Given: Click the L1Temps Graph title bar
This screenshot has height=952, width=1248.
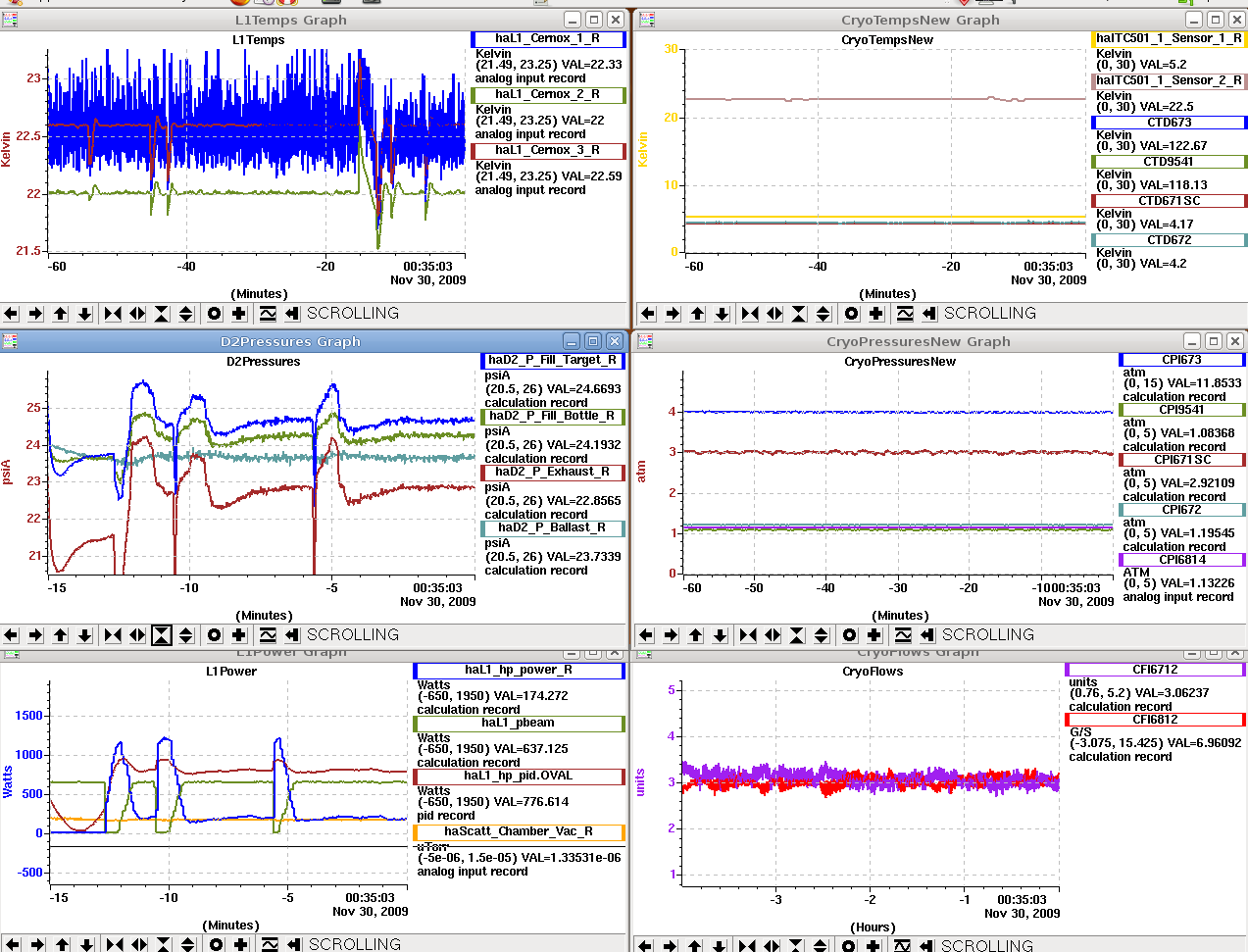Looking at the screenshot, I should [290, 20].
